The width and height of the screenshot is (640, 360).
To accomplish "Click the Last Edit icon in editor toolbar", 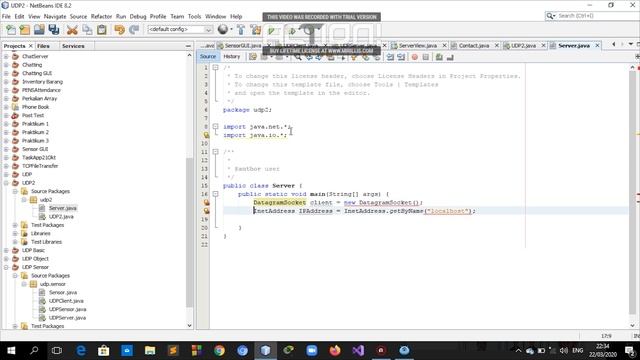I will (x=253, y=57).
